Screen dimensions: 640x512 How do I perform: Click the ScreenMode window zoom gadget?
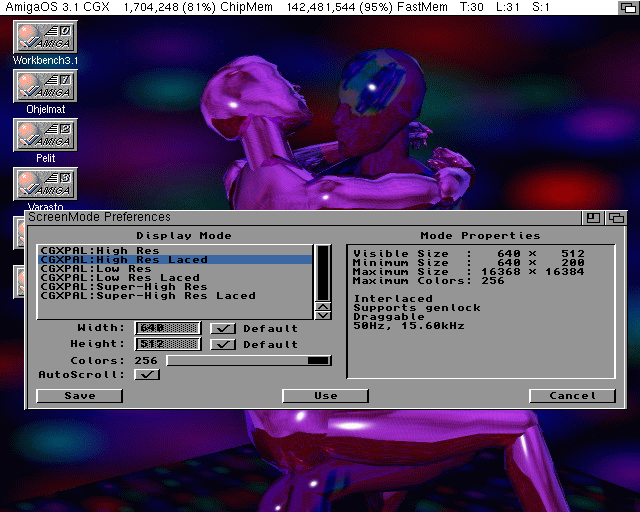[593, 218]
